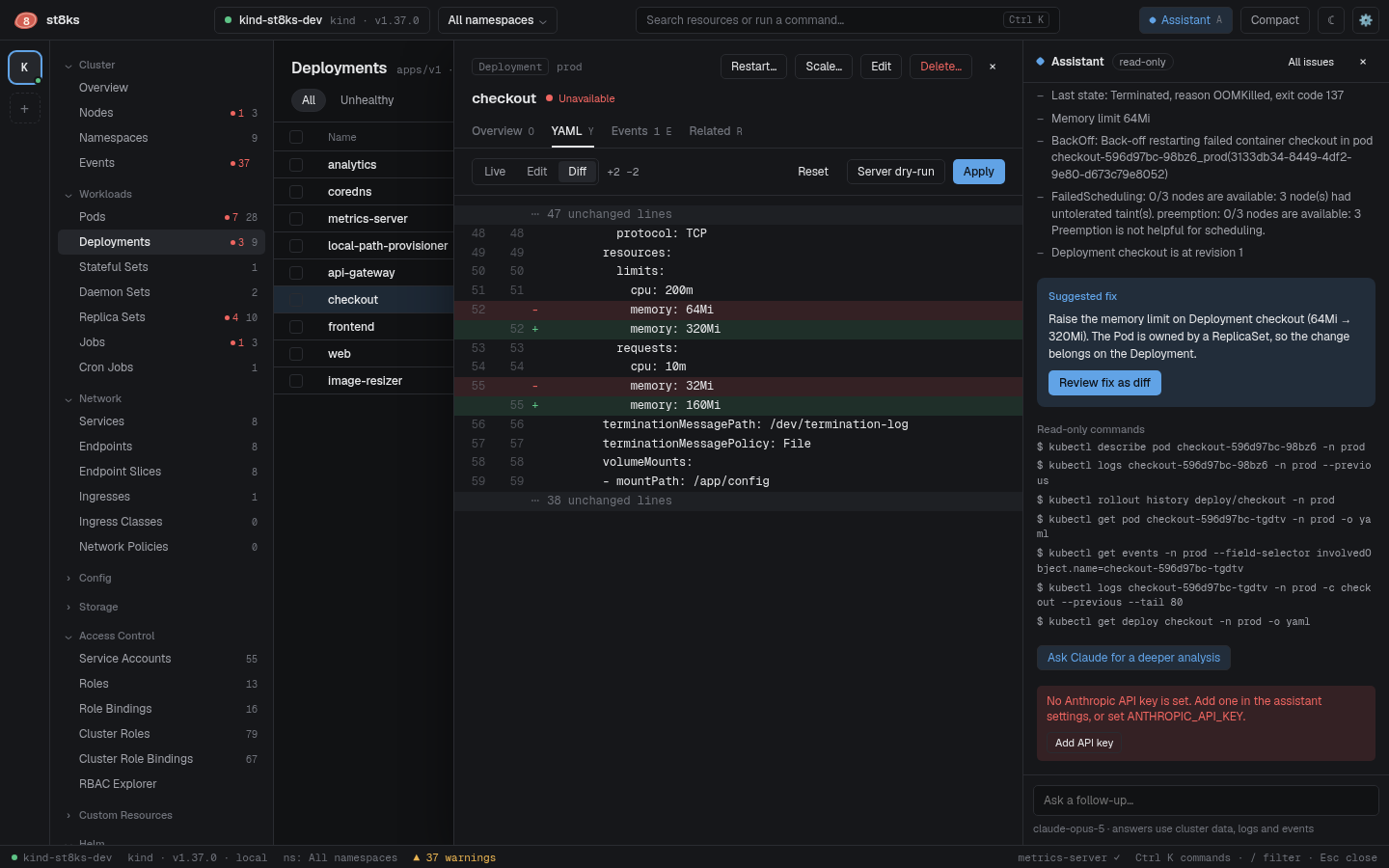1389x868 pixels.
Task: Open the kind-st8ks-dev cluster selector
Action: coord(321,20)
